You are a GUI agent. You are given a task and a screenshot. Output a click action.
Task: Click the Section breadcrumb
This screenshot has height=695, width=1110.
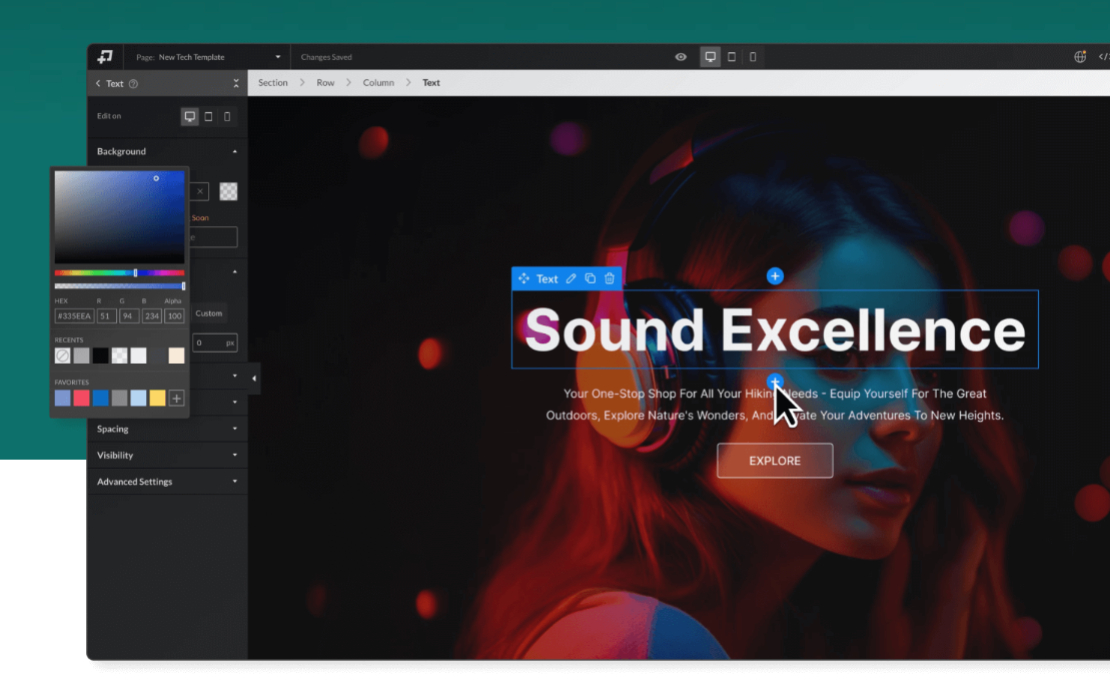(273, 83)
